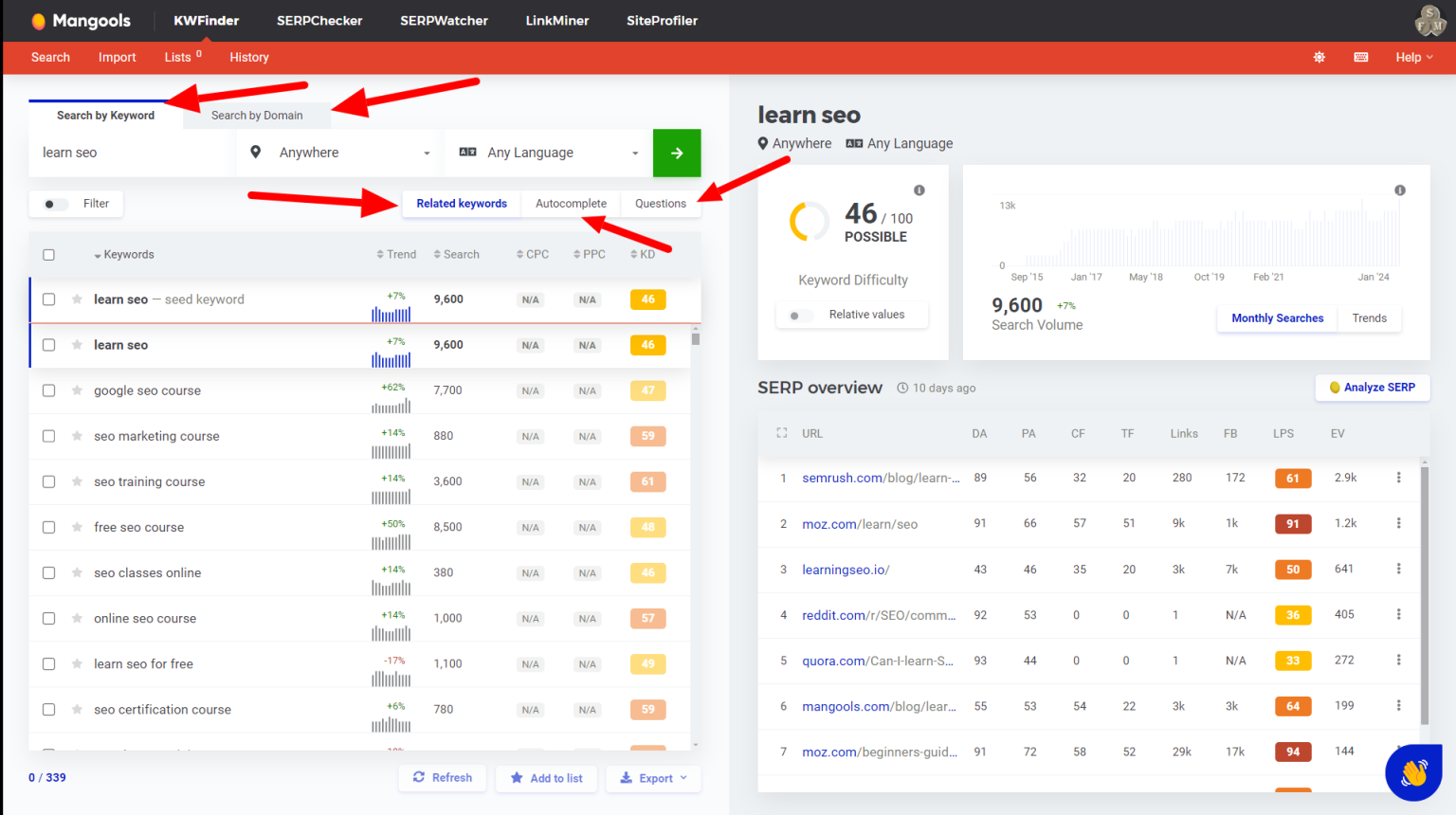Screen dimensions: 1456x815
Task: Switch to the Search by Domain tab
Action: coord(256,115)
